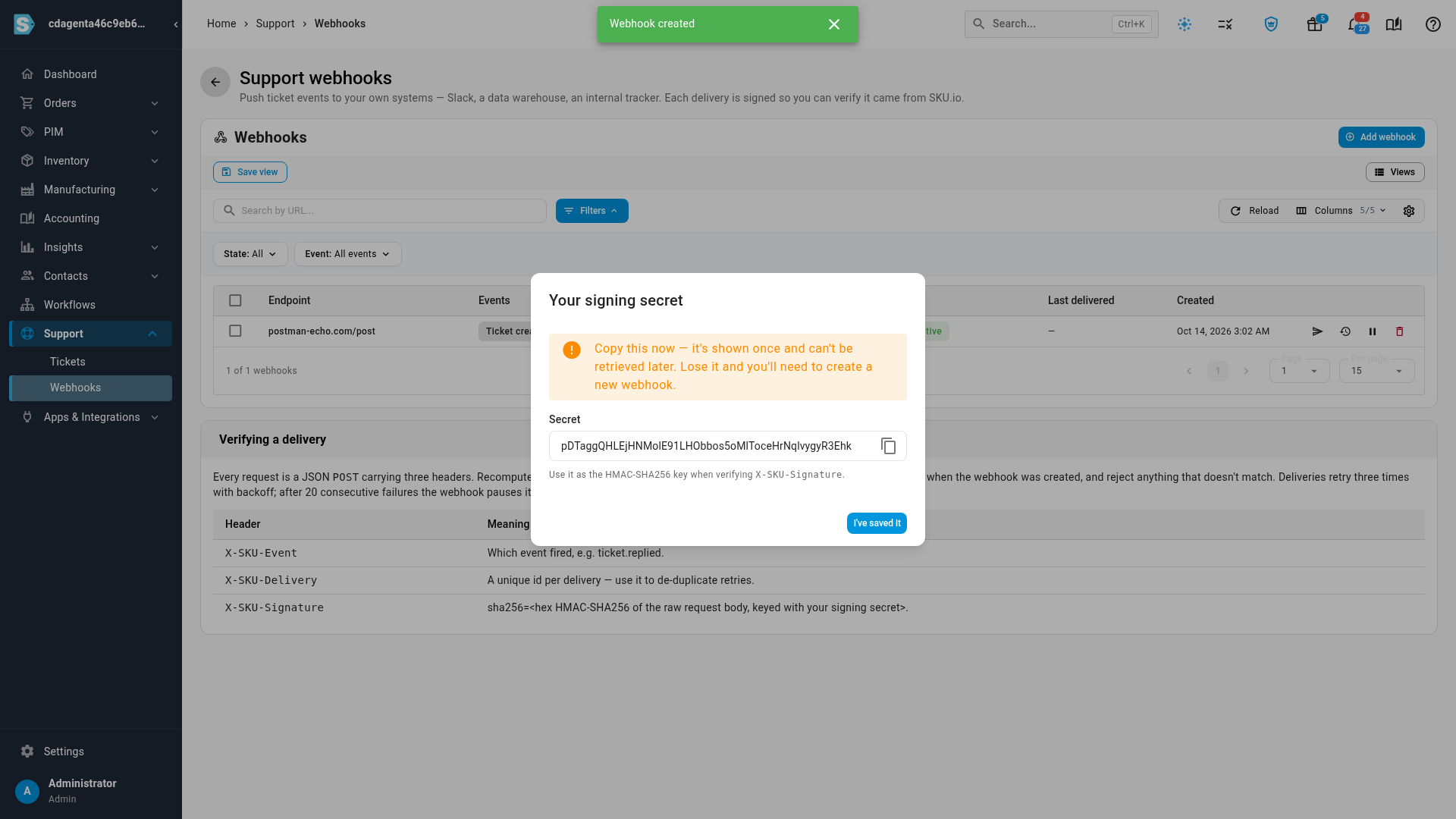Open the book documentation icon

tap(1393, 24)
